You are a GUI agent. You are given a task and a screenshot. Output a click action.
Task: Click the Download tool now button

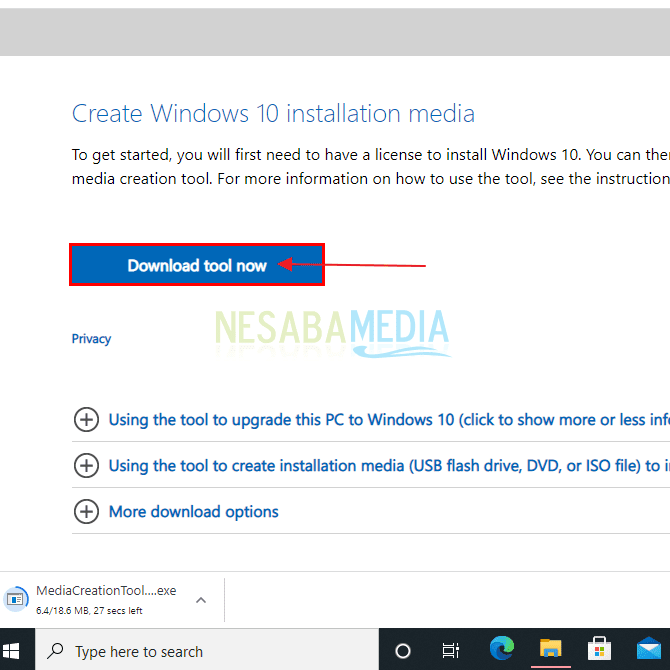pos(197,265)
